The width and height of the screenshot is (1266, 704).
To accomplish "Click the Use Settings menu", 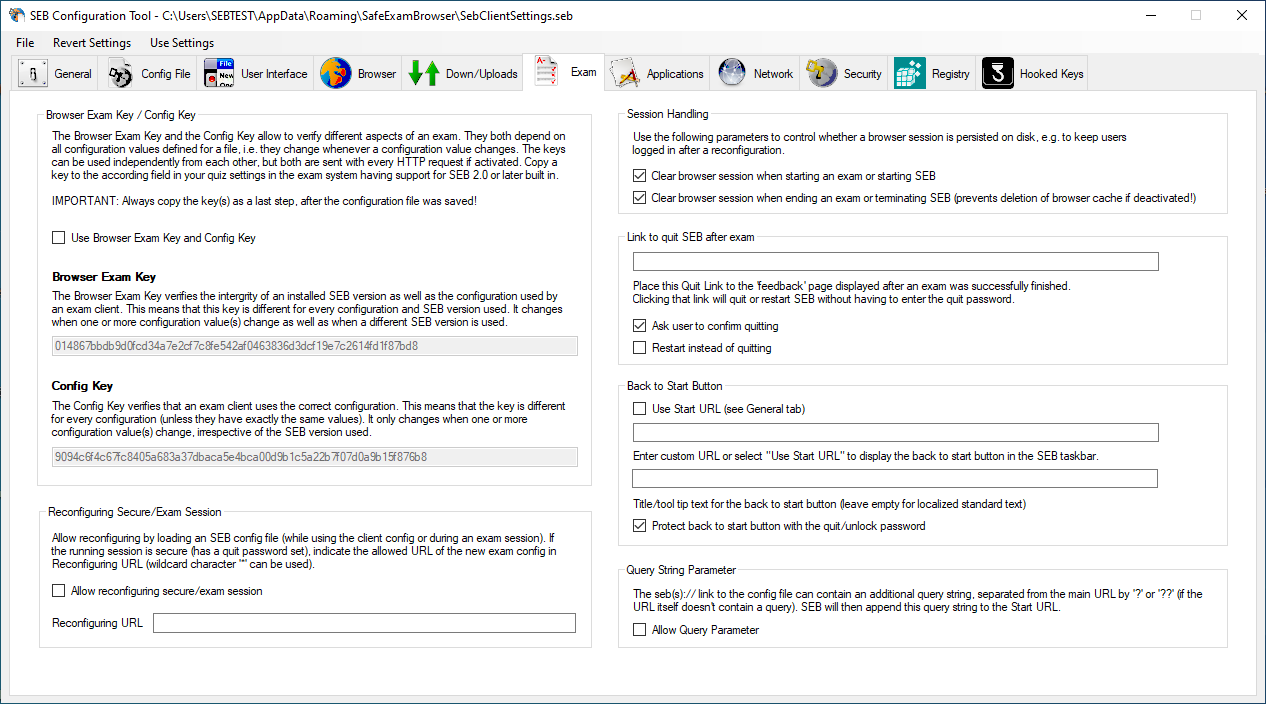I will 181,43.
